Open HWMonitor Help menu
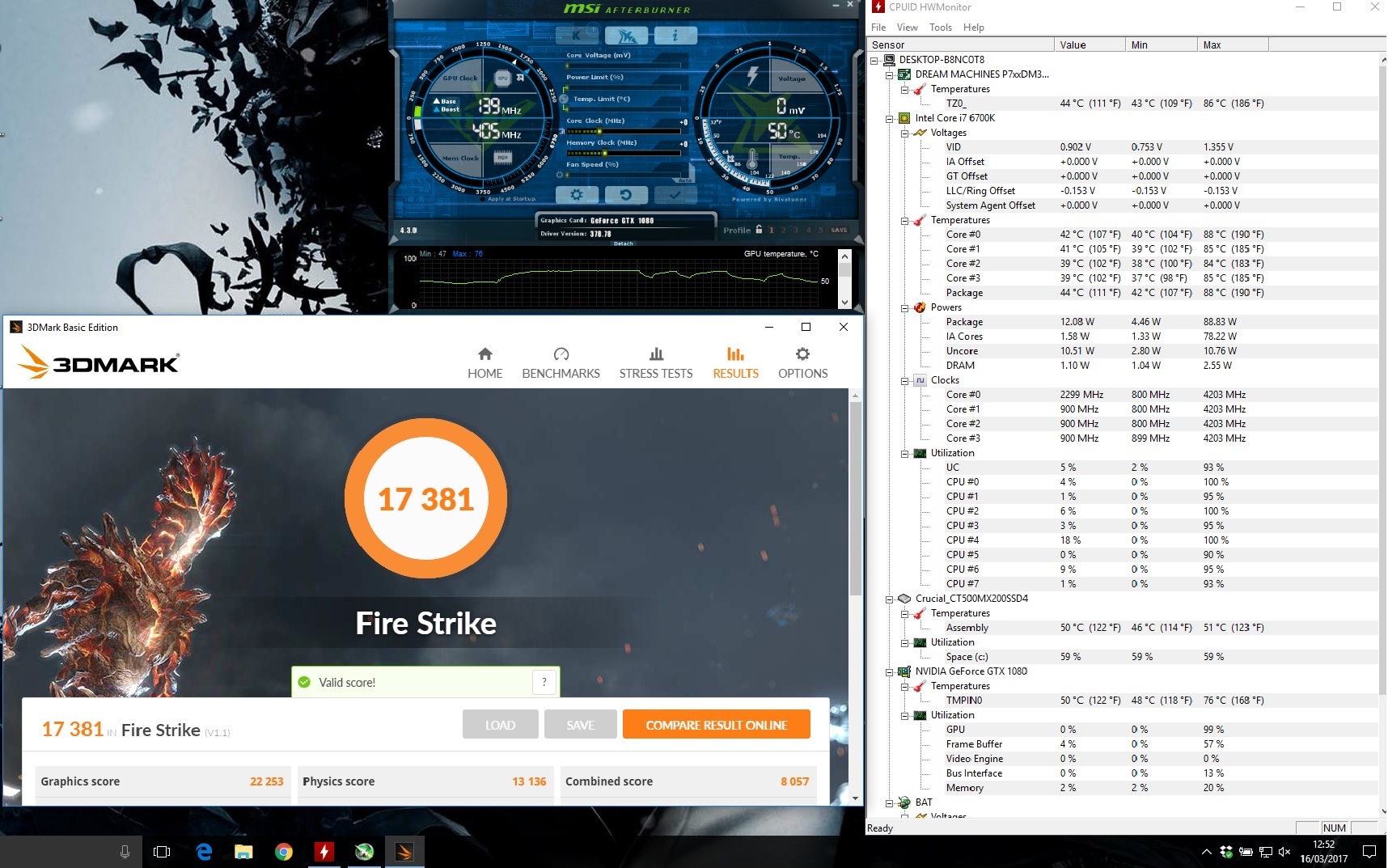 [x=974, y=28]
